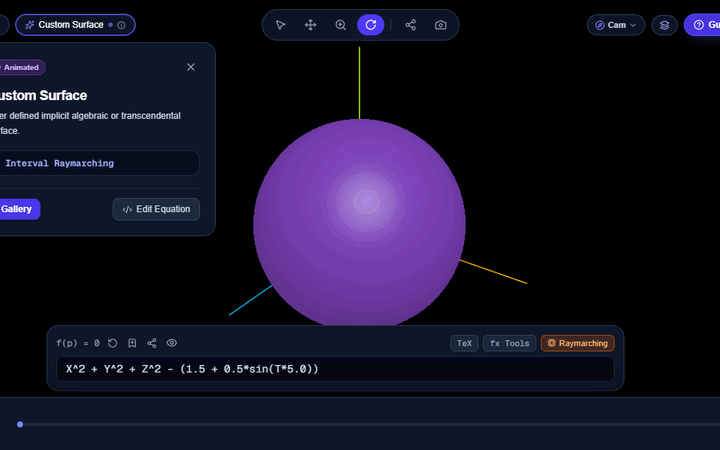Open the layers stack button
Image resolution: width=720 pixels, height=450 pixels.
tap(664, 25)
